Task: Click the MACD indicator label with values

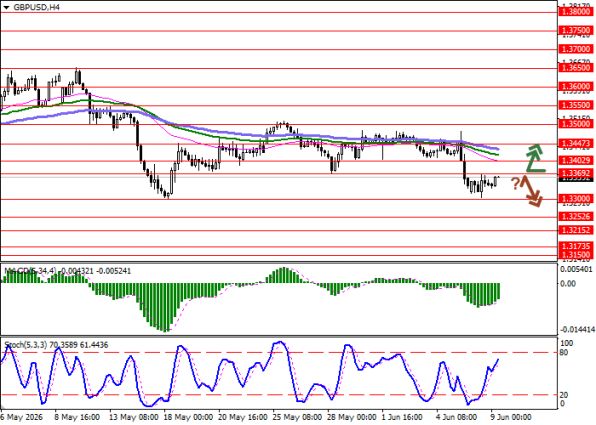Action: click(x=68, y=271)
